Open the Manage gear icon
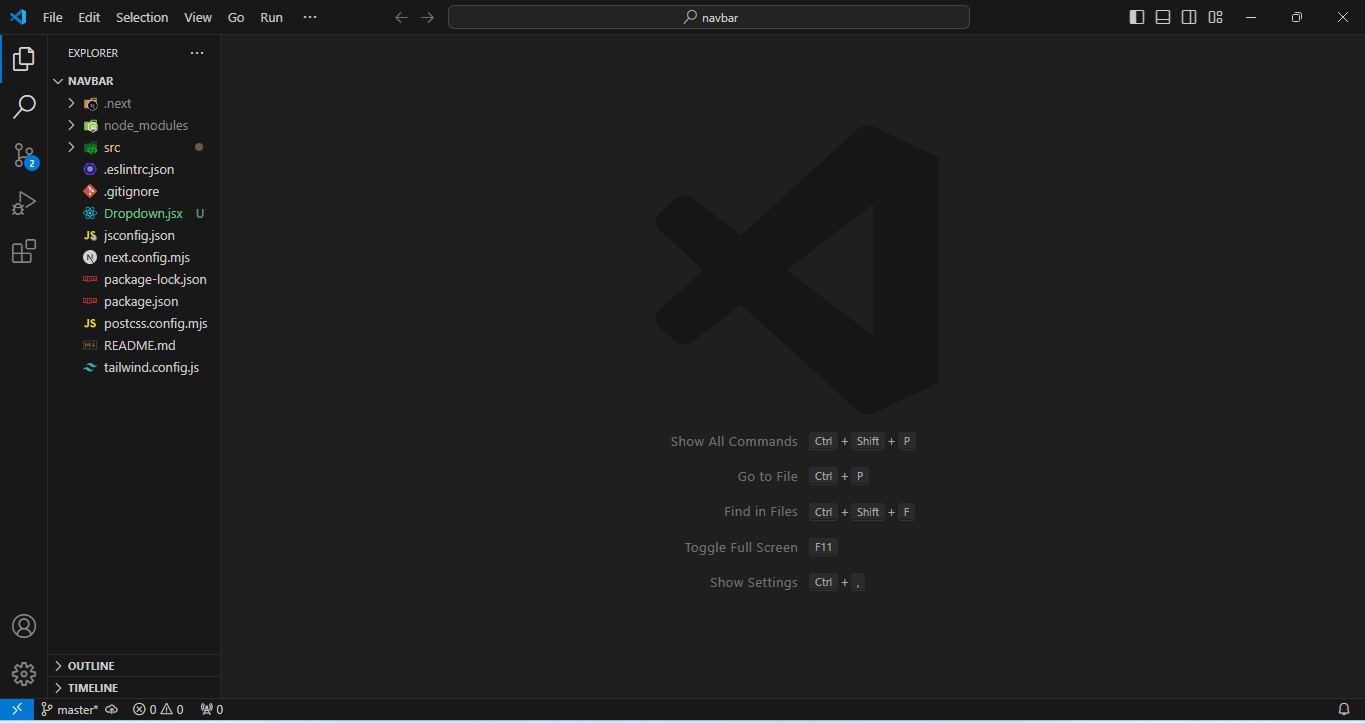The width and height of the screenshot is (1365, 723). (x=24, y=673)
